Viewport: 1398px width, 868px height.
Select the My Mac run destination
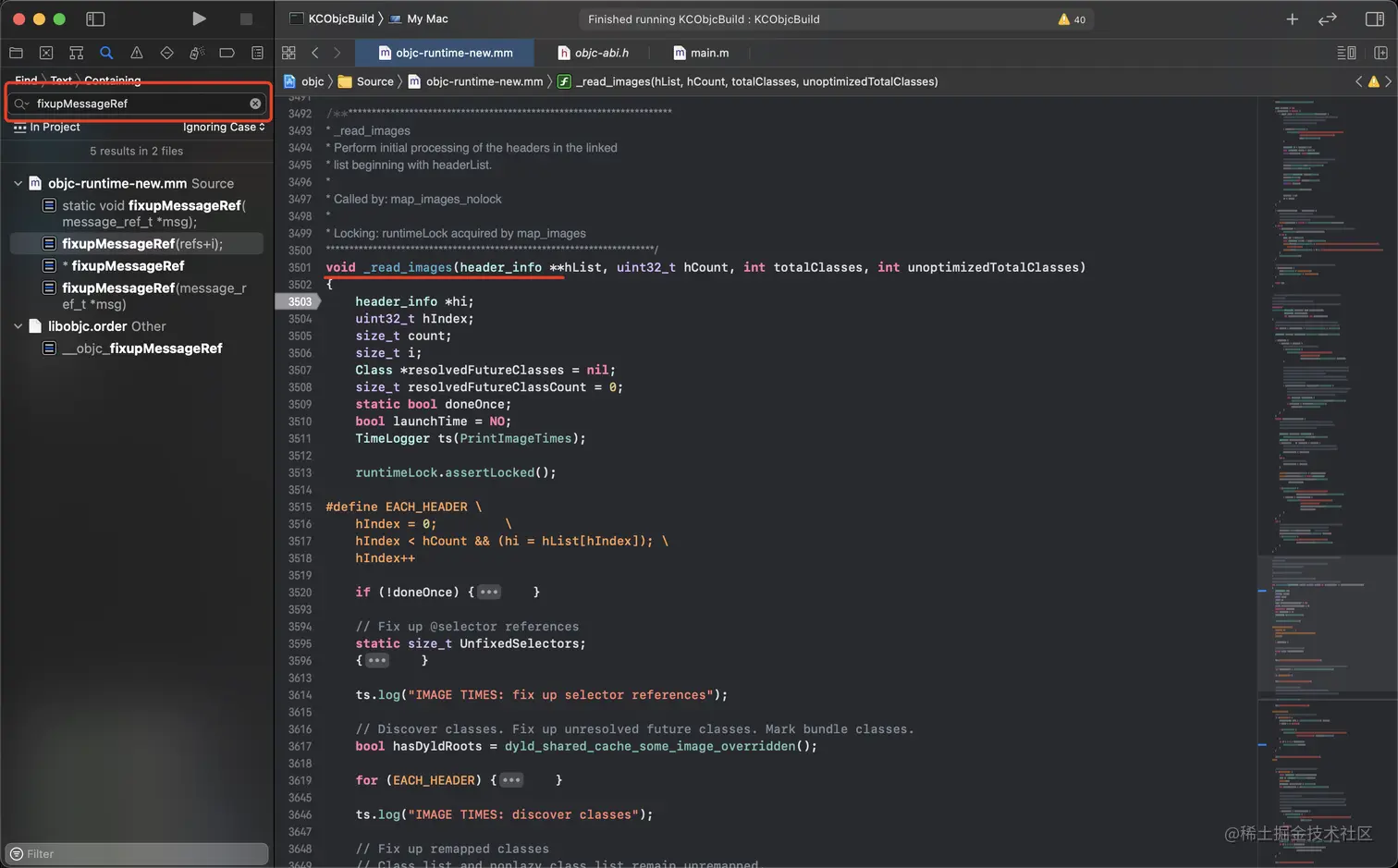419,18
